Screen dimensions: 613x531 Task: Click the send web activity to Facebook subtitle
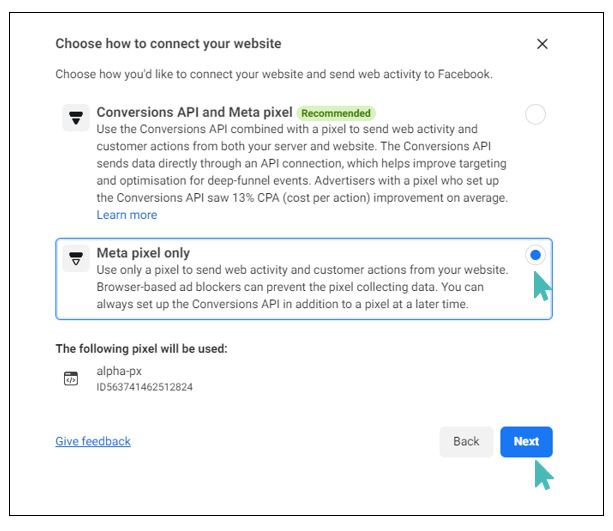point(274,74)
